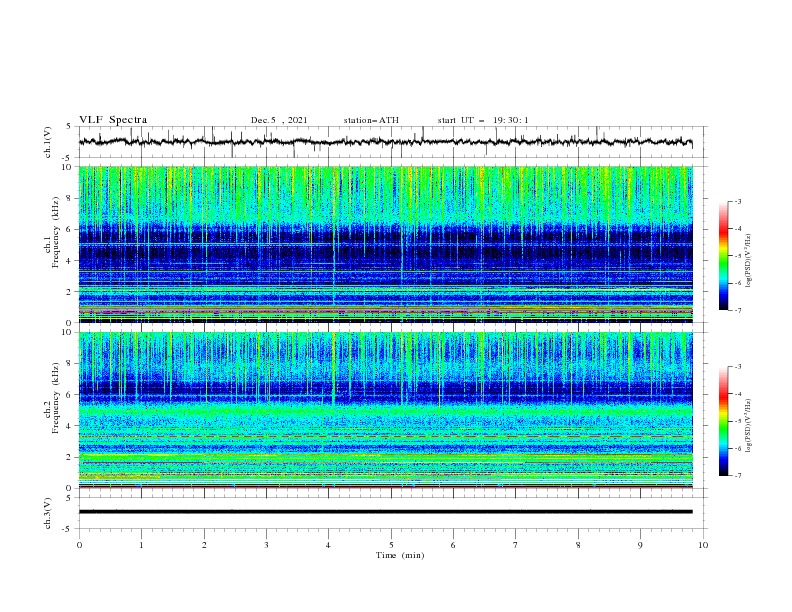The image size is (792, 612).
Task: Click the "ch.3(V)" waveform axis label
Action: click(48, 513)
